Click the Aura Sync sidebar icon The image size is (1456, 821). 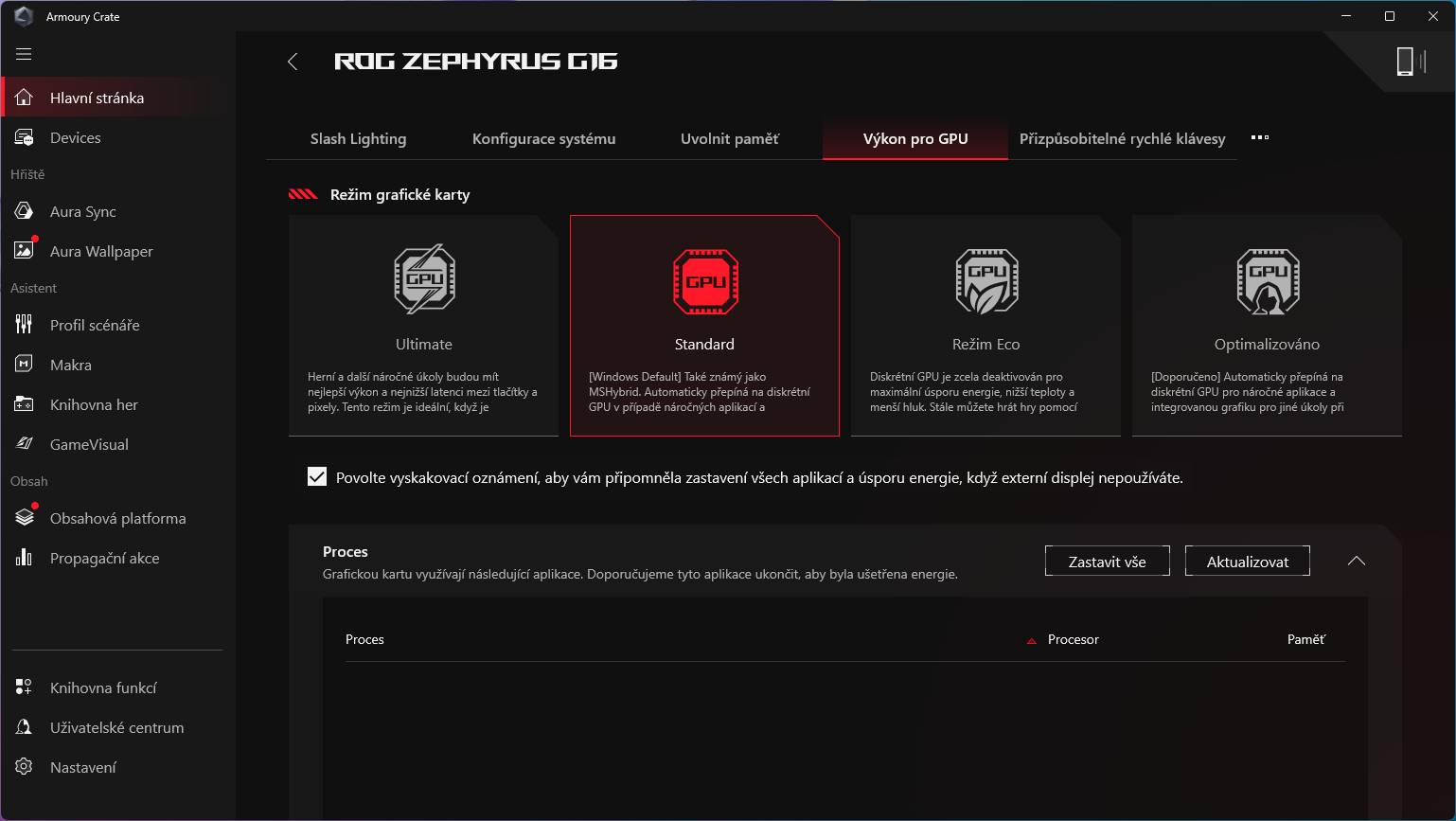click(x=25, y=211)
